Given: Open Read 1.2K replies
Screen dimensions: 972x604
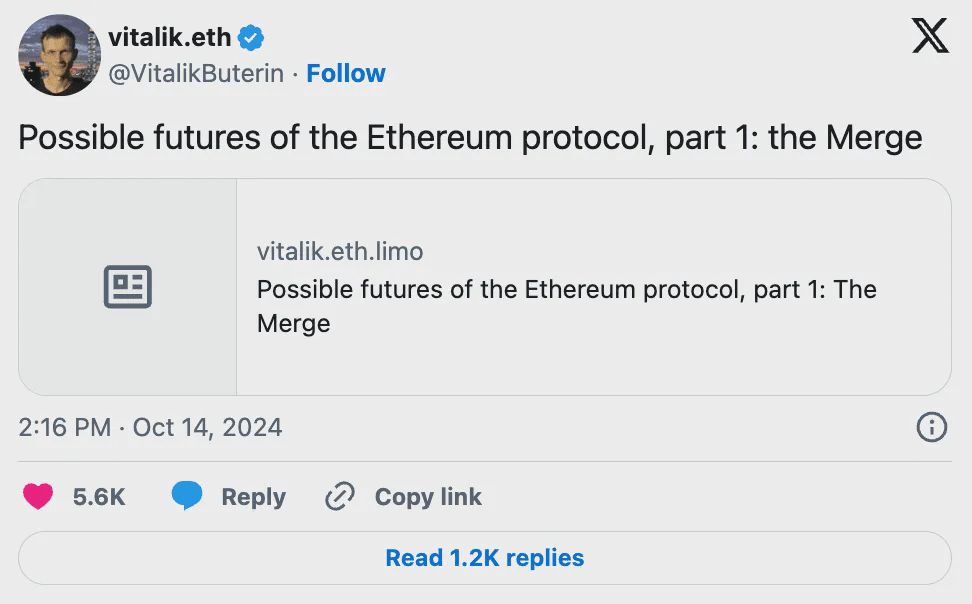Looking at the screenshot, I should coord(485,558).
